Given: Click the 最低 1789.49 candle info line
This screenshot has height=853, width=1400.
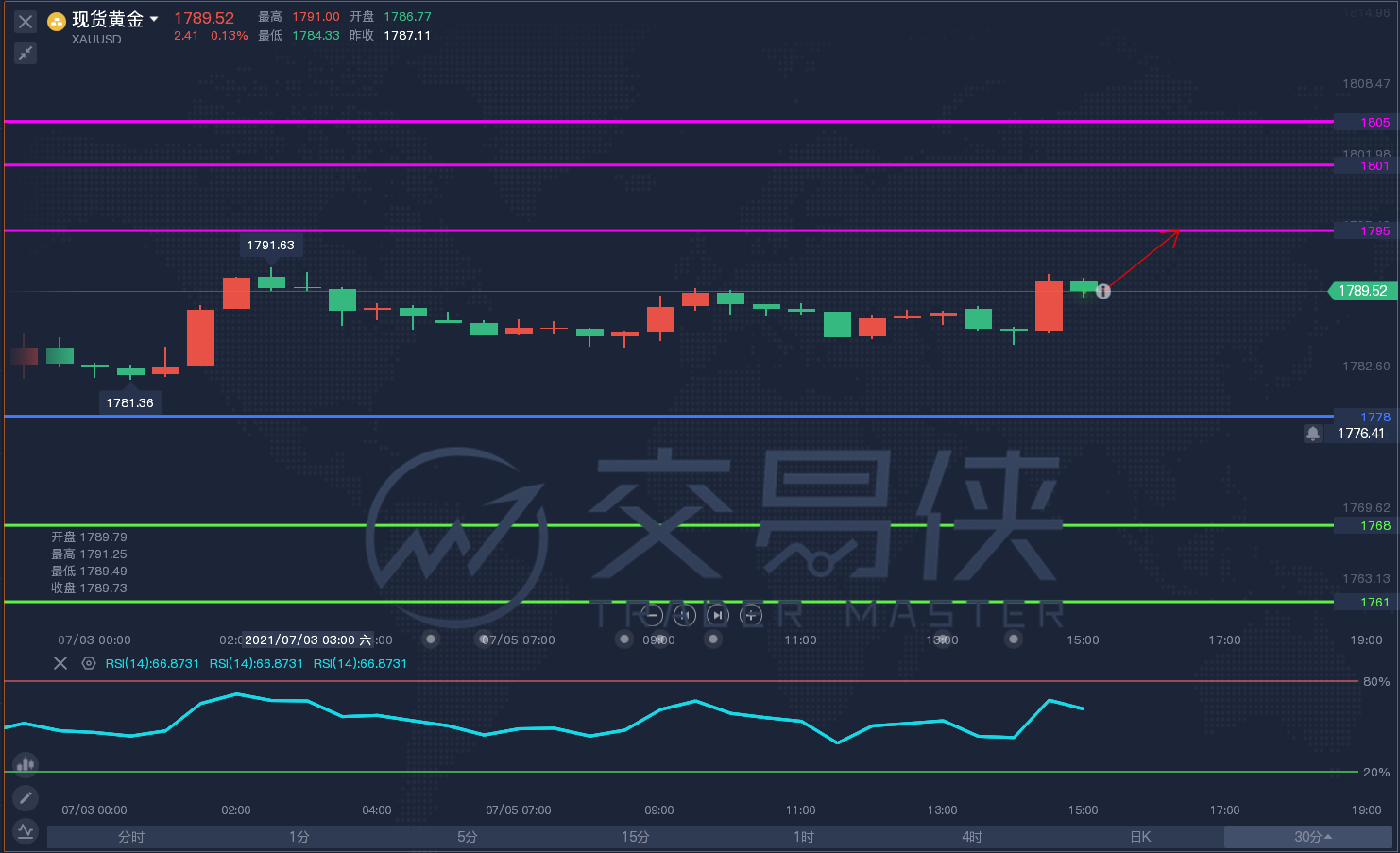Looking at the screenshot, I should click(89, 572).
